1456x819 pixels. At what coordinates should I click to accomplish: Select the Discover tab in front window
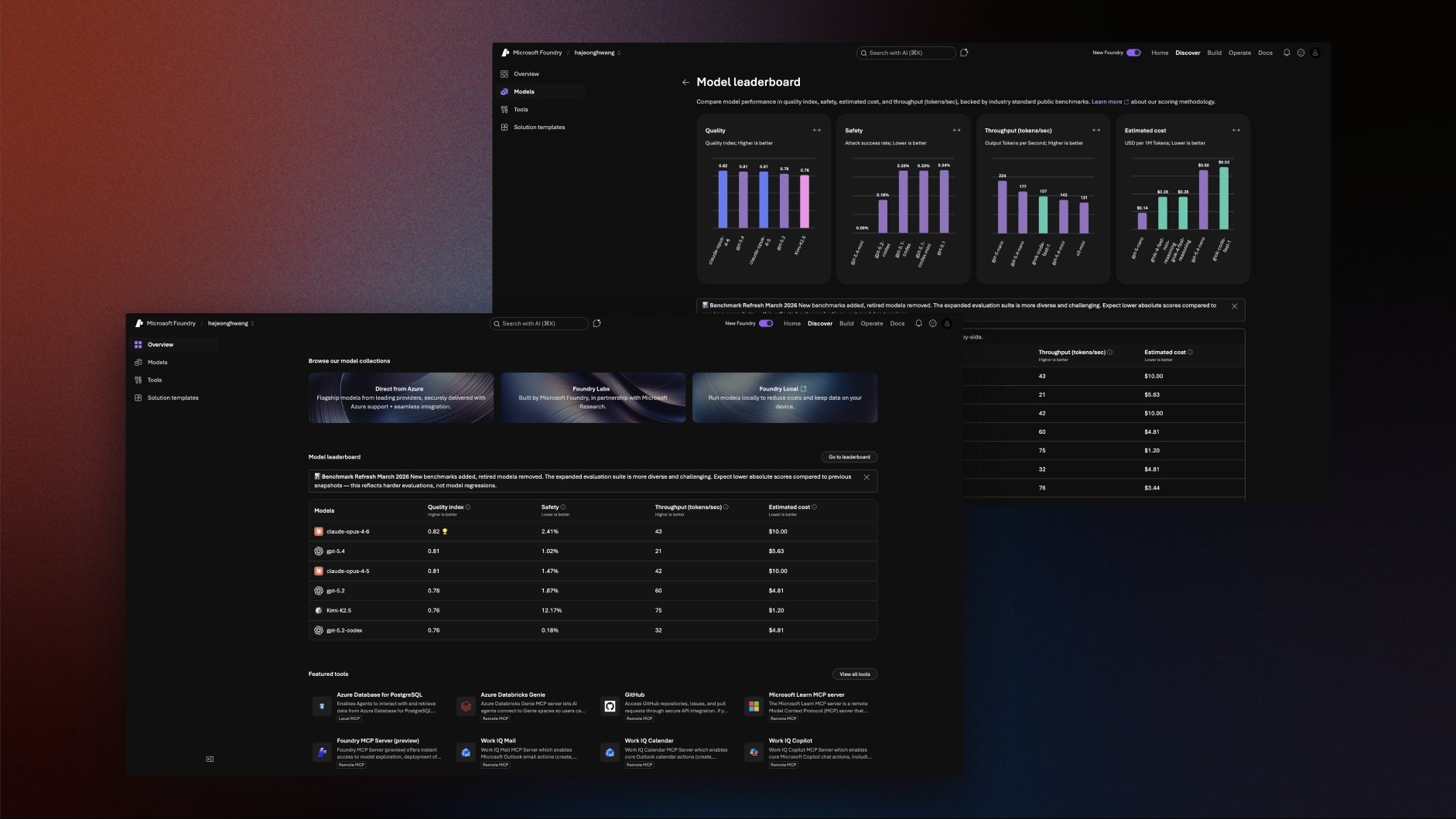(x=820, y=323)
